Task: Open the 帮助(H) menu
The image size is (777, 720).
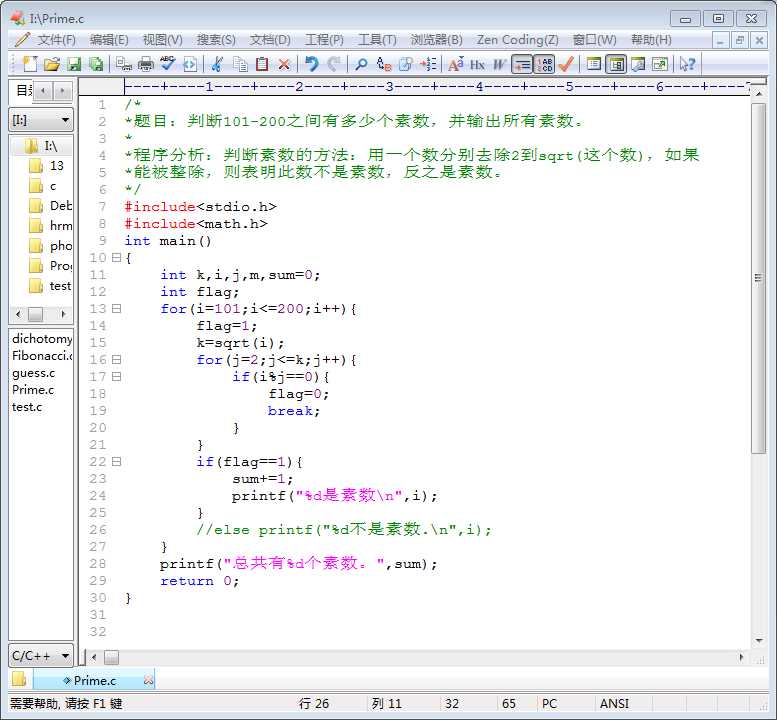Action: point(651,40)
